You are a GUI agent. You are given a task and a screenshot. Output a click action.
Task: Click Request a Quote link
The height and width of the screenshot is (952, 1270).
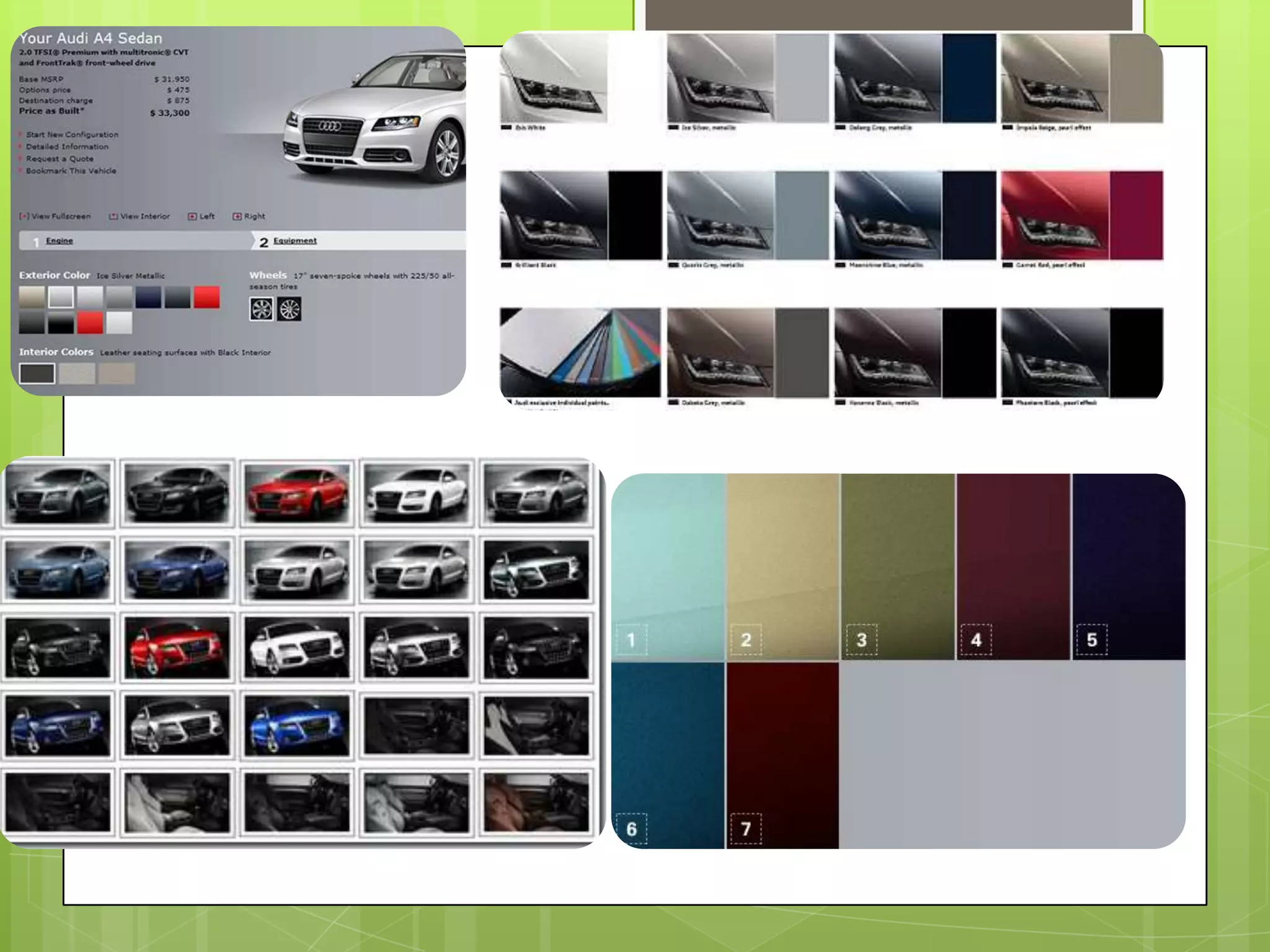pyautogui.click(x=60, y=159)
